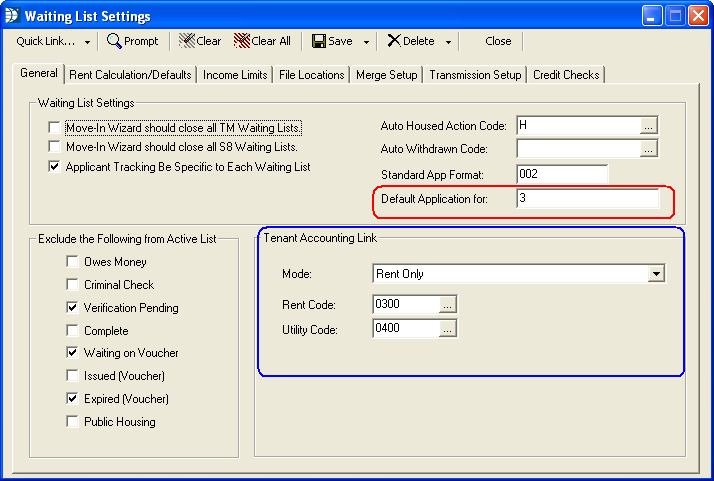Browse for Auto Withdrawn Code

649,149
